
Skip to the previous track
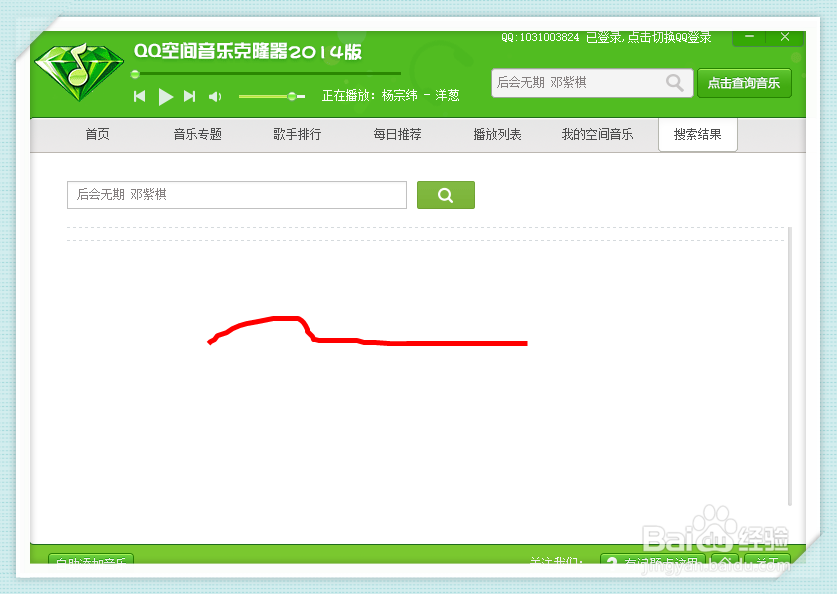pos(139,96)
